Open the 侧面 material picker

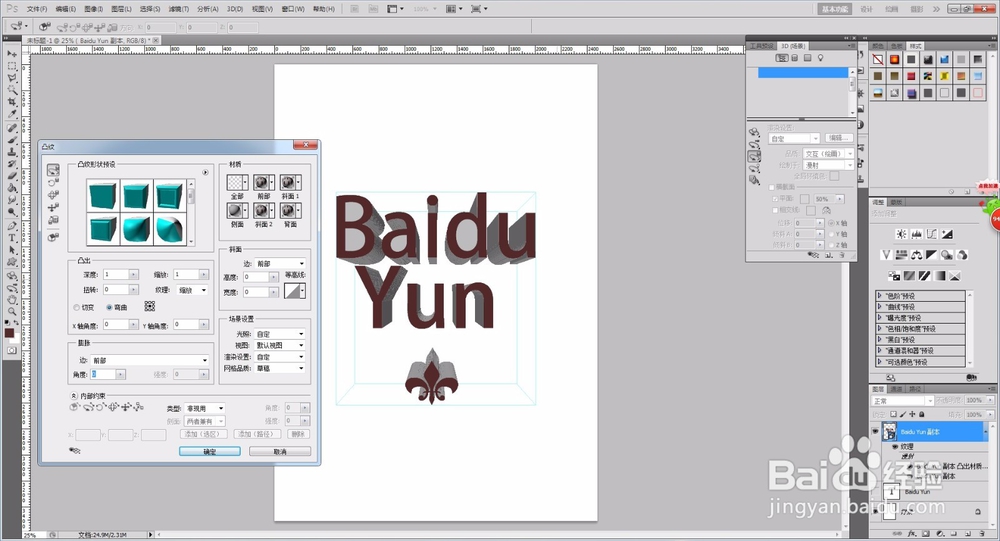point(237,211)
